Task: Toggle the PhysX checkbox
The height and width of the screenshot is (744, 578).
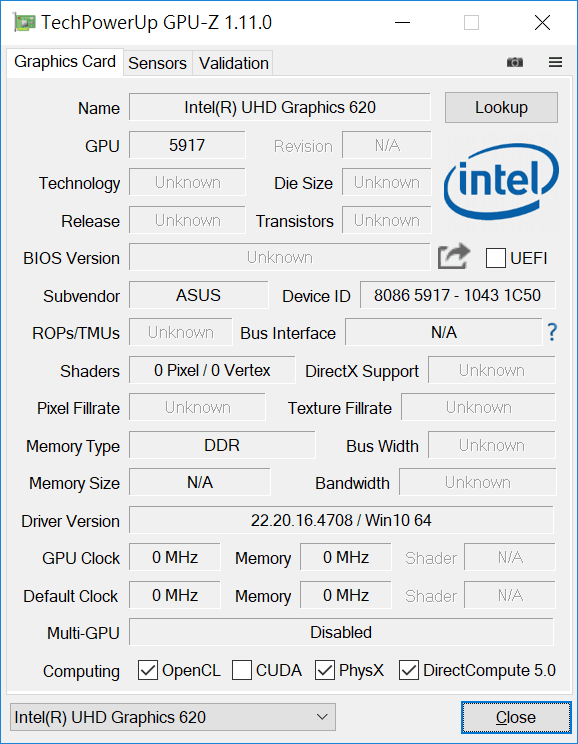Action: 325,670
